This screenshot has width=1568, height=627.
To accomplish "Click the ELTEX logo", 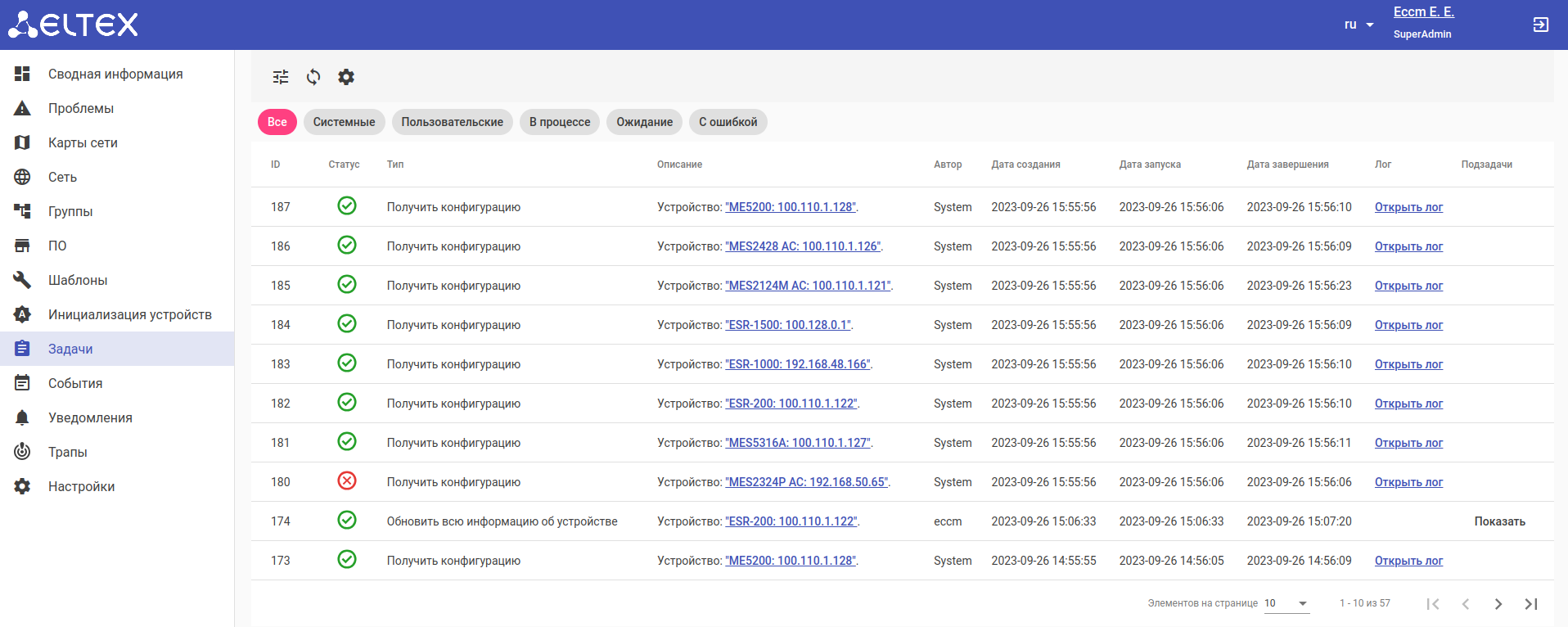I will (x=74, y=25).
